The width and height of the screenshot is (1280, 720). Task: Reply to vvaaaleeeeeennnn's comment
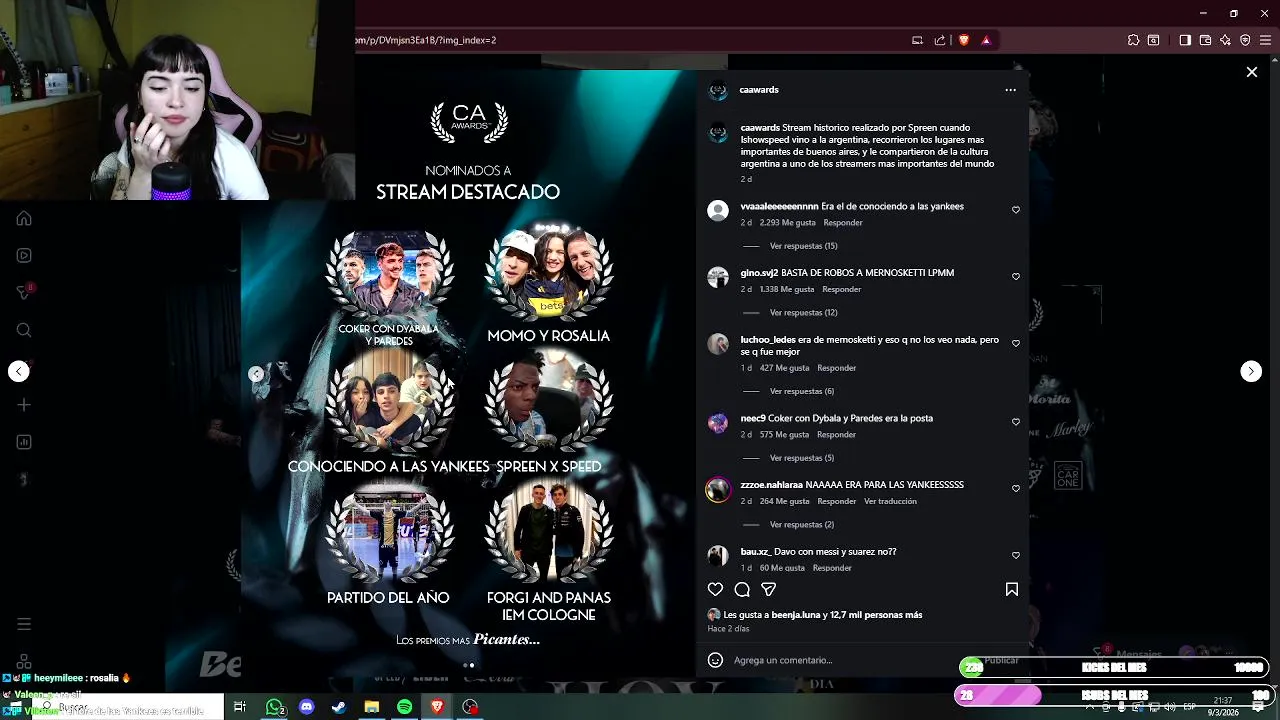click(843, 223)
